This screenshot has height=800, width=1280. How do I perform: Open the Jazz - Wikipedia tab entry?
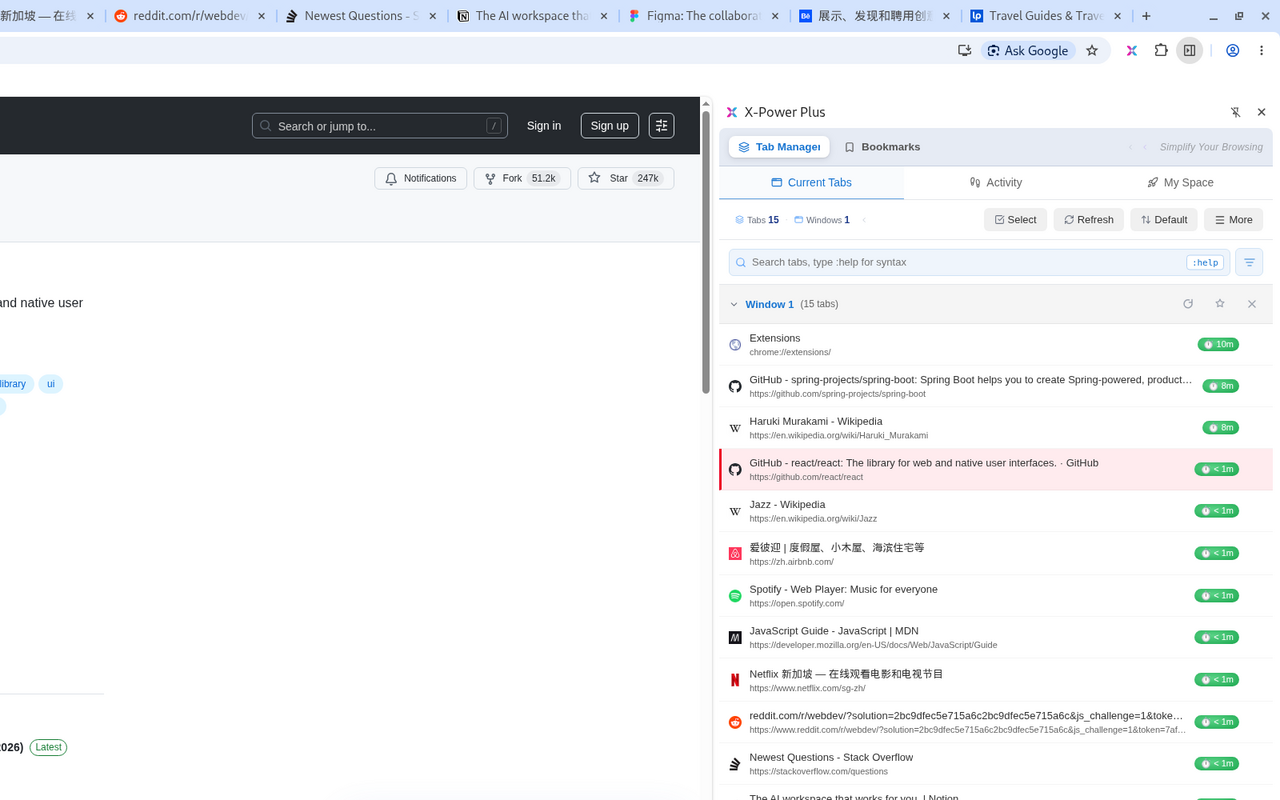point(995,511)
